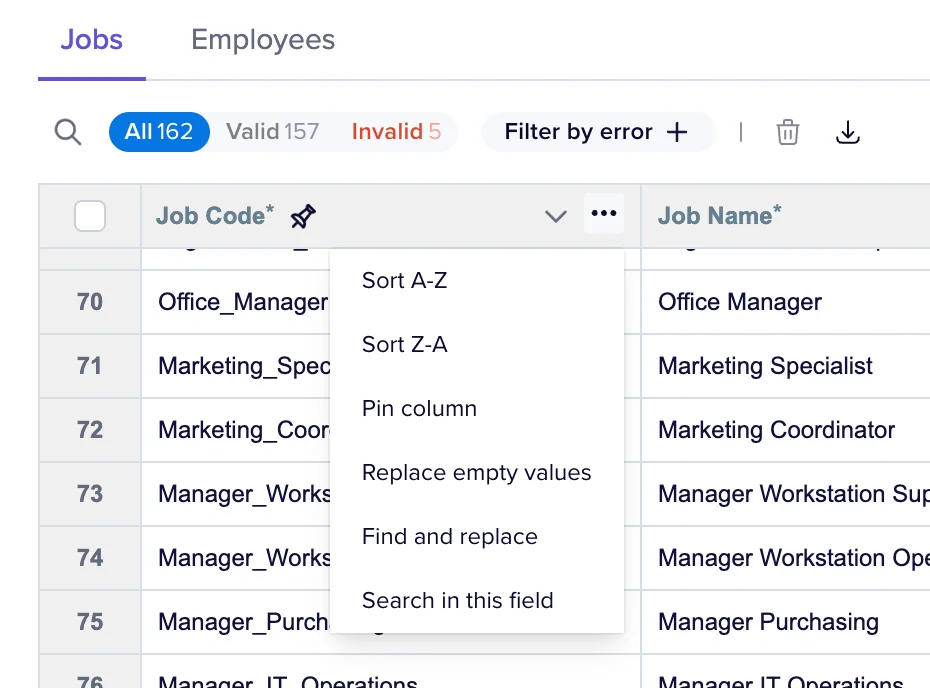Select Replace empty values option
930x688 pixels.
(x=476, y=473)
